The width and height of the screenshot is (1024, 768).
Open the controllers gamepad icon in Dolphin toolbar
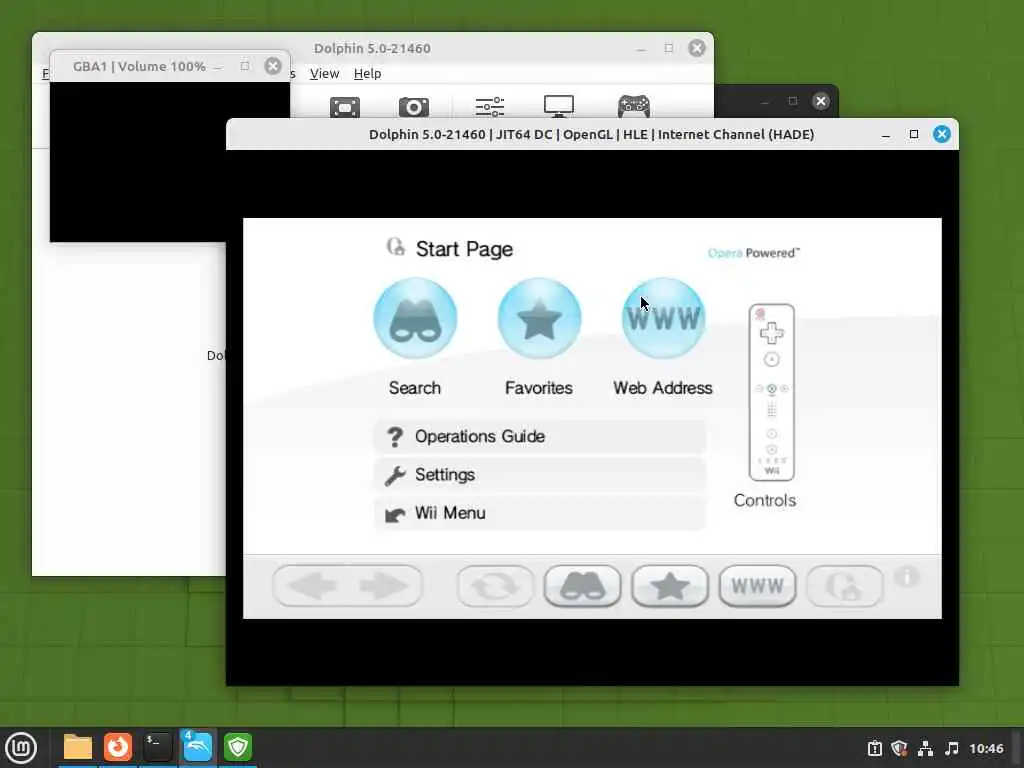(634, 106)
